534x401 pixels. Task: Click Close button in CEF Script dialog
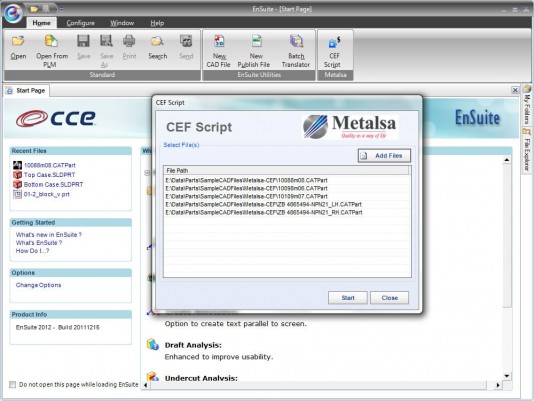390,298
